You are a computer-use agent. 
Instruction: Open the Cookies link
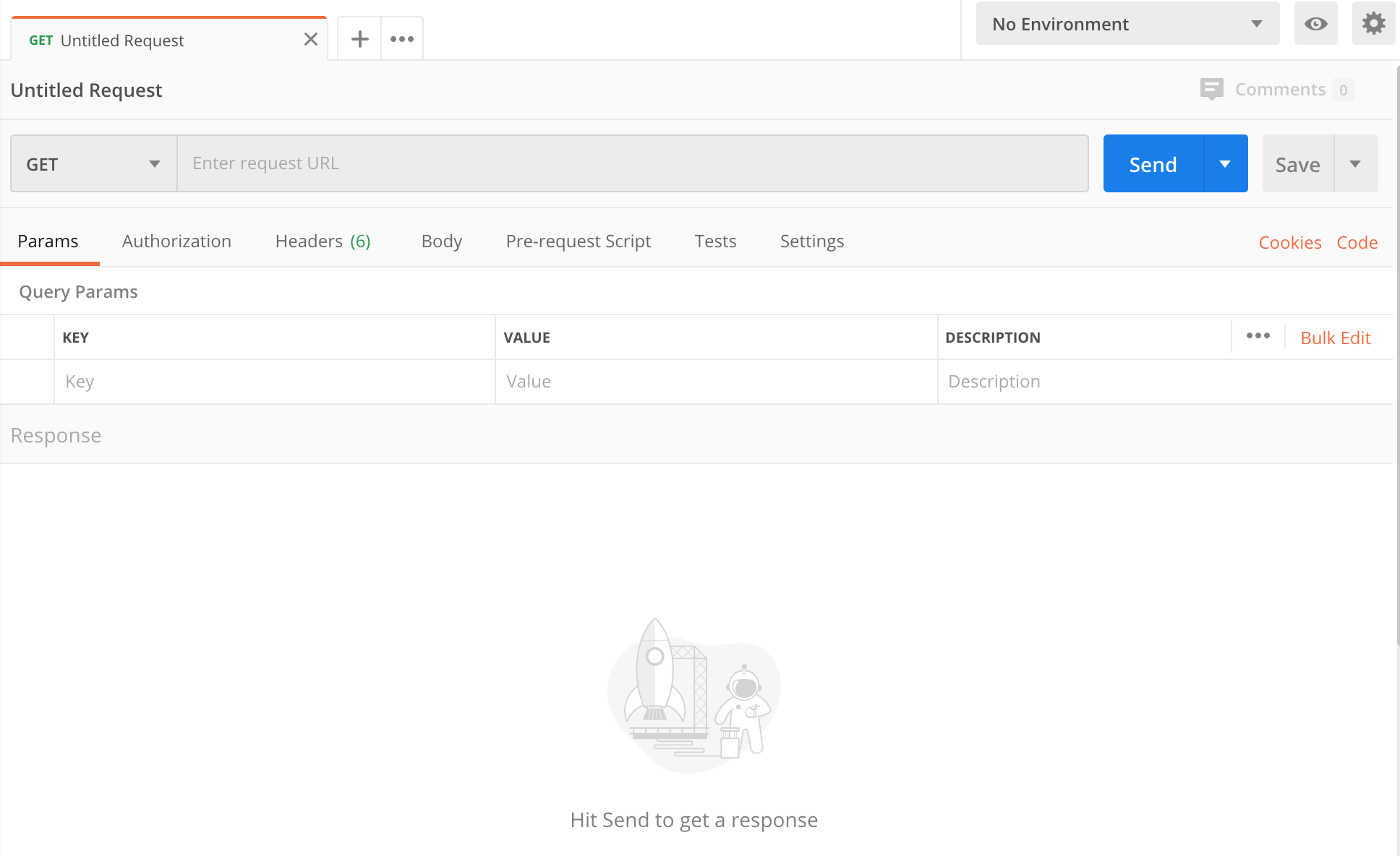pos(1290,243)
